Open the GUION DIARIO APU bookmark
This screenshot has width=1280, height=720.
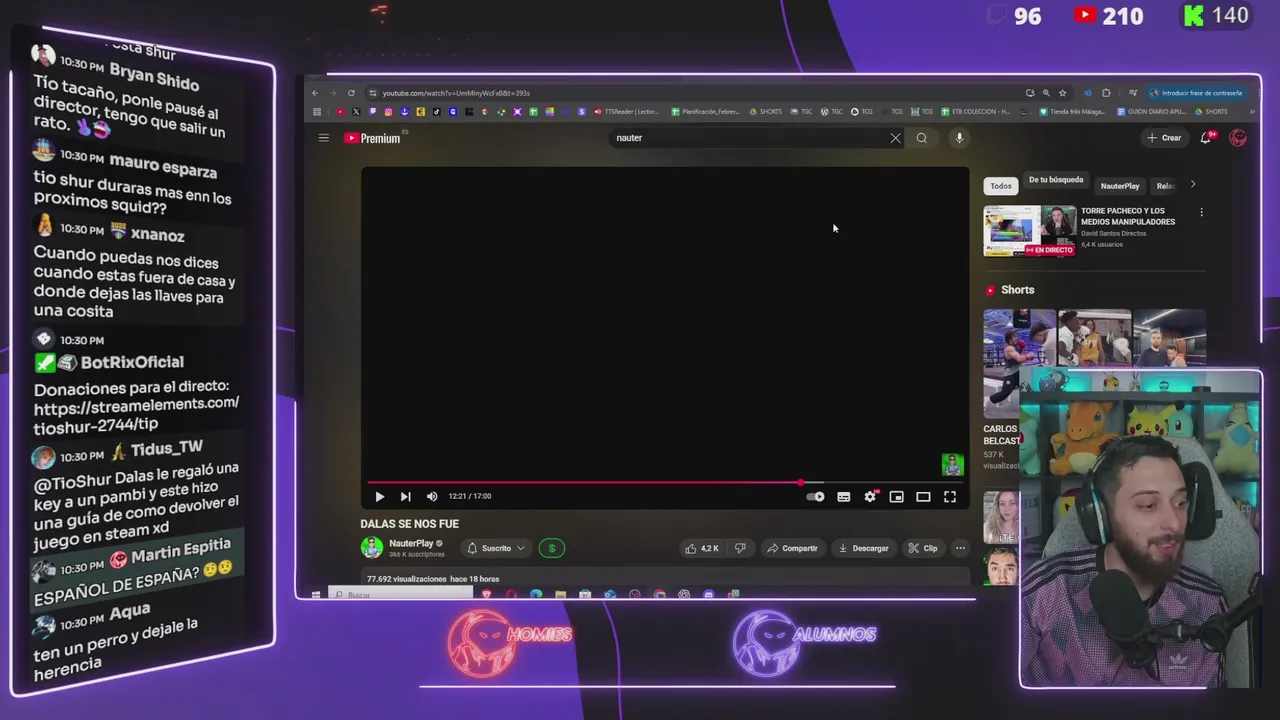click(x=1151, y=112)
